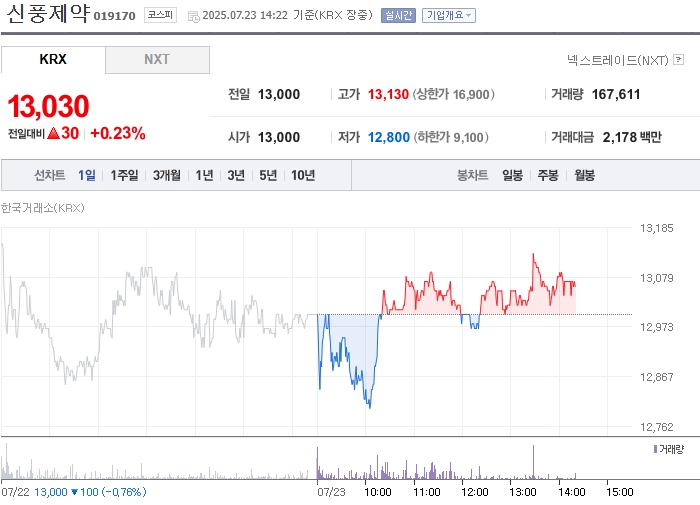
Task: Open the 월봉 monthly candle chart
Action: (584, 175)
